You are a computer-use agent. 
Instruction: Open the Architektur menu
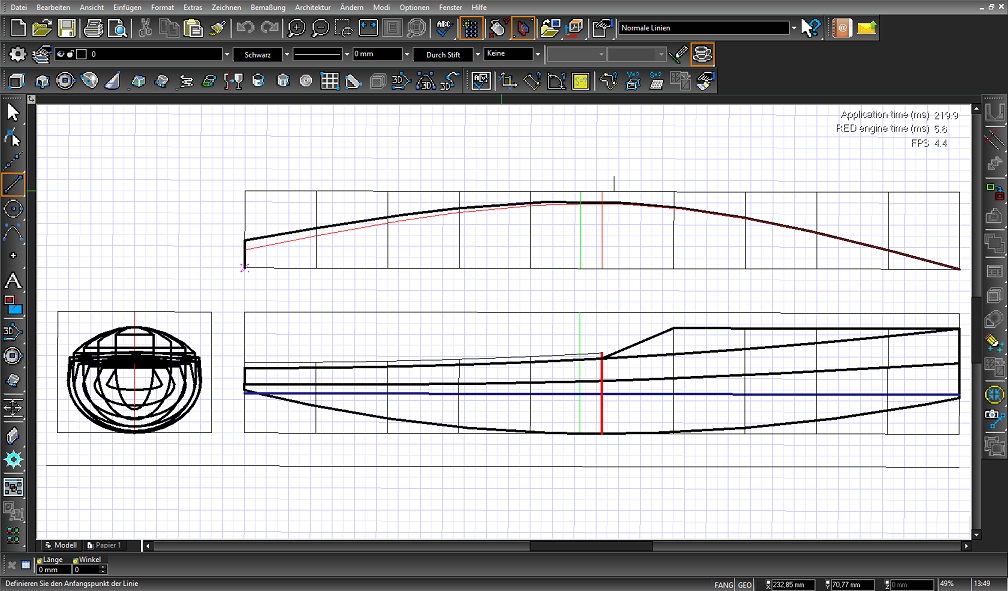click(x=312, y=7)
